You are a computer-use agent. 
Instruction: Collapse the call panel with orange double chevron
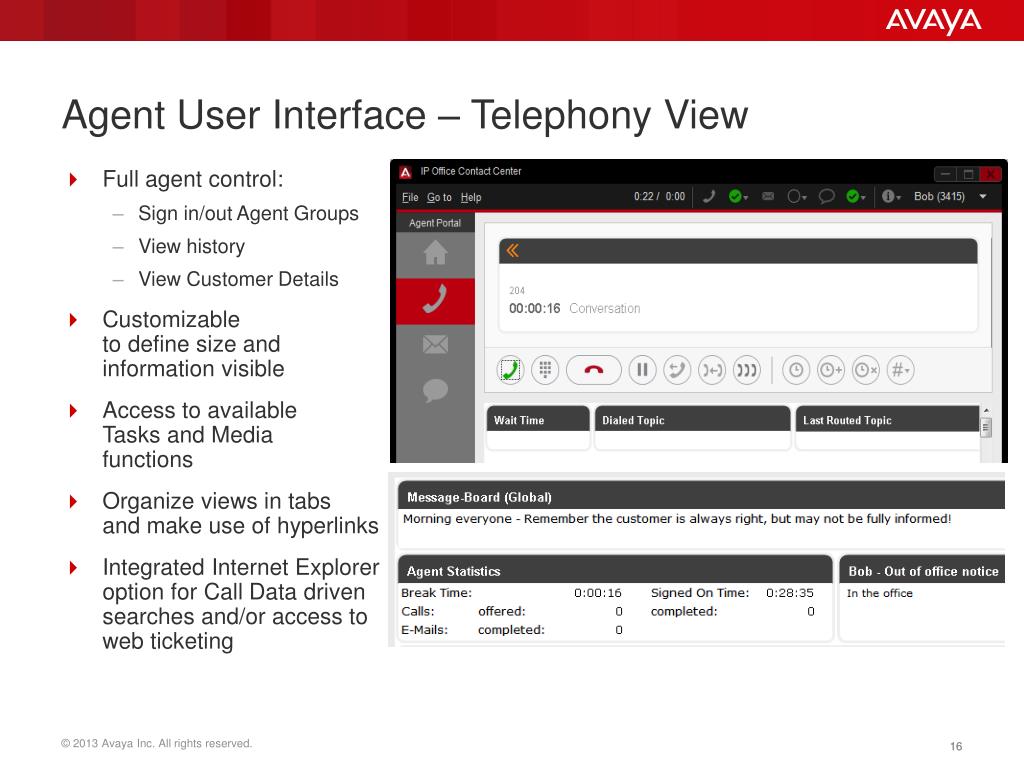[513, 251]
